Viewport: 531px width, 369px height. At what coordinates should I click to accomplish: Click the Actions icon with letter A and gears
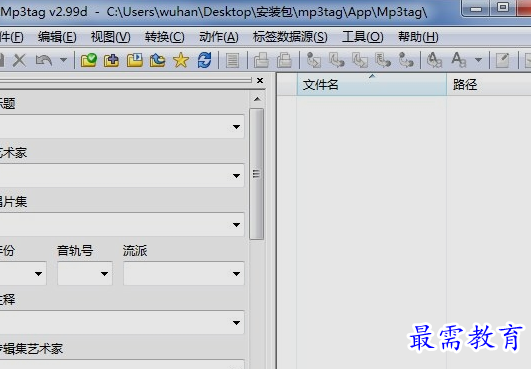[434, 61]
